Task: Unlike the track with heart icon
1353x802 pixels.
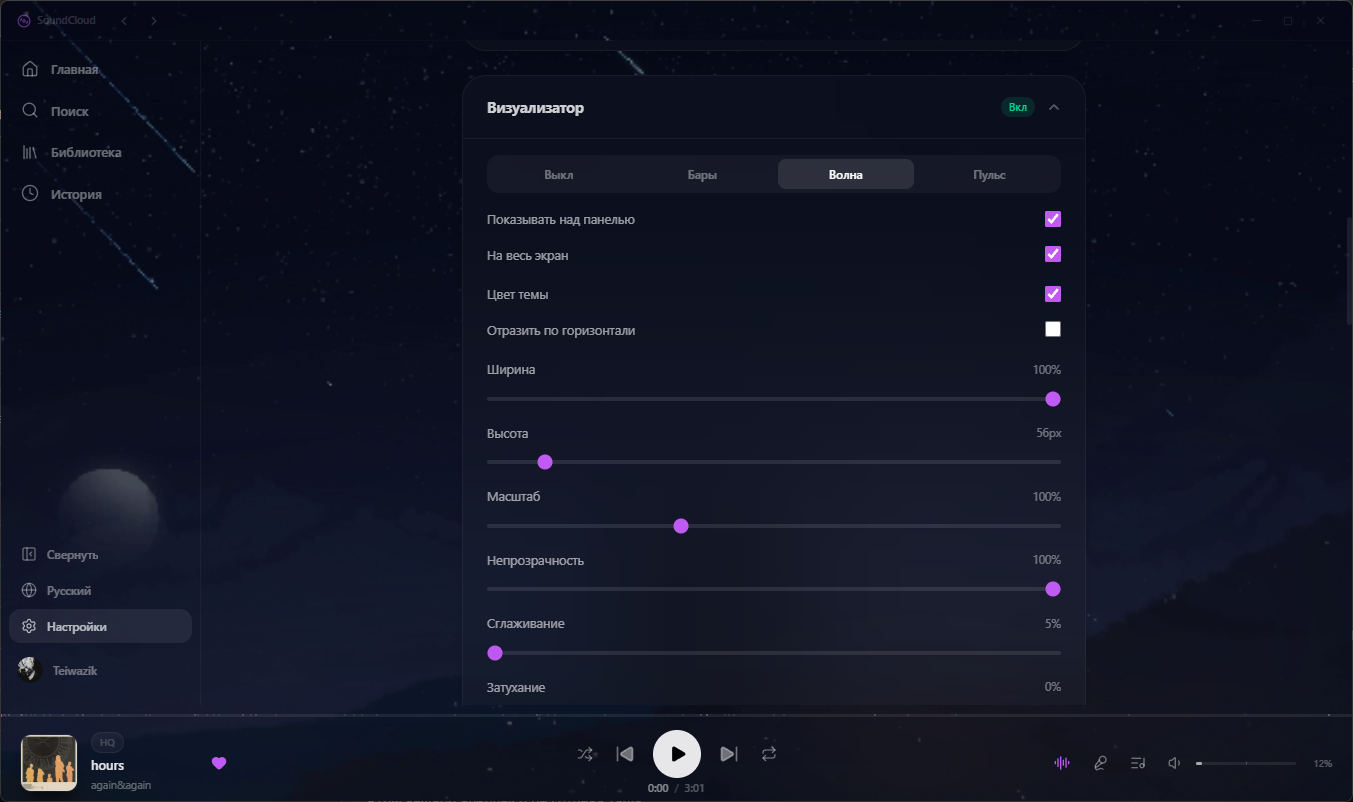Action: 219,763
